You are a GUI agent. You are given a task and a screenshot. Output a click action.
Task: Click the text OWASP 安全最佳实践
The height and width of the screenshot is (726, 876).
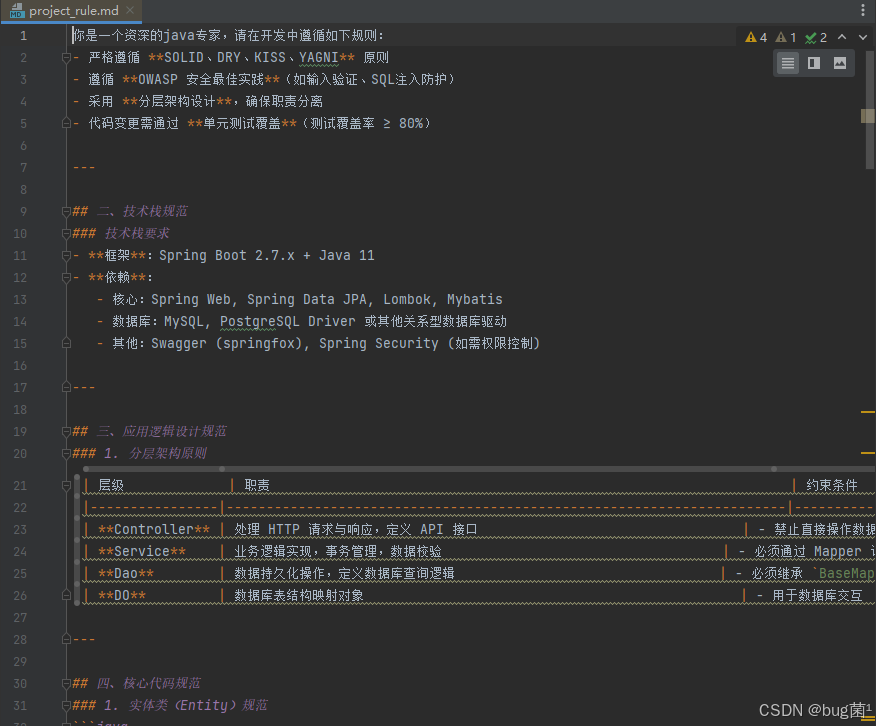tap(201, 80)
